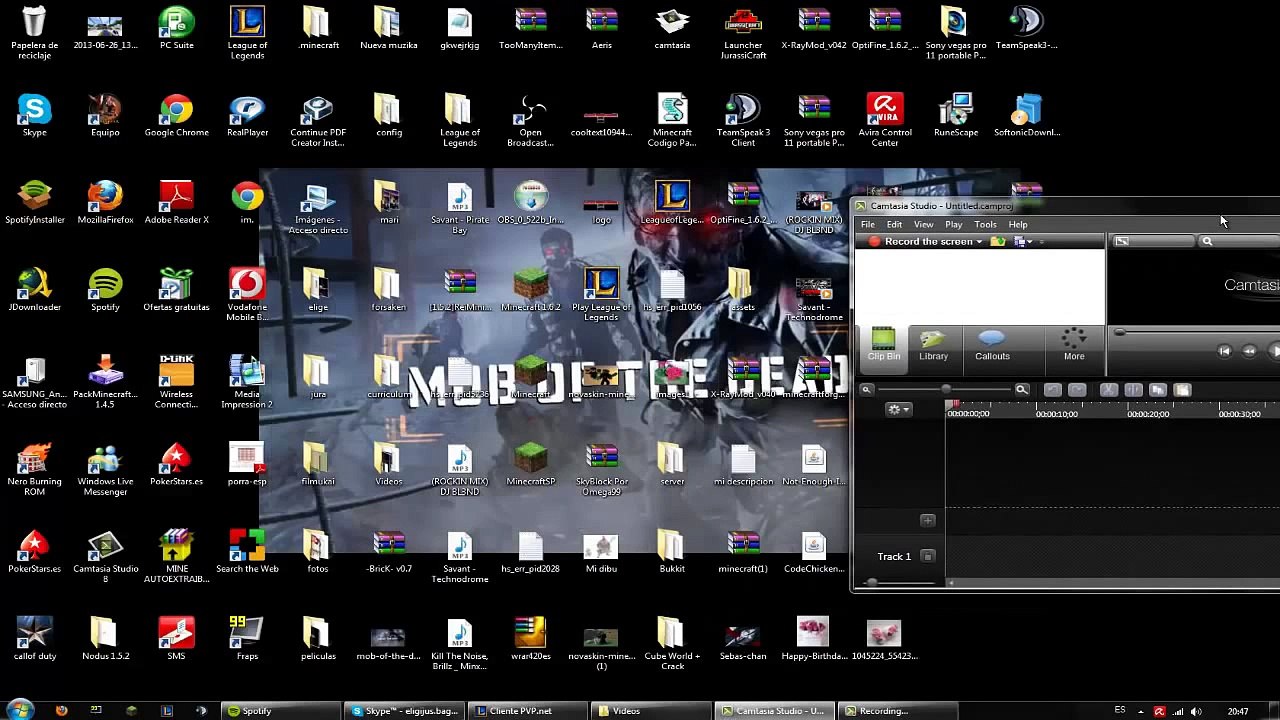Select the Papelera de reciclaje icon
The image size is (1280, 720).
pyautogui.click(x=34, y=34)
